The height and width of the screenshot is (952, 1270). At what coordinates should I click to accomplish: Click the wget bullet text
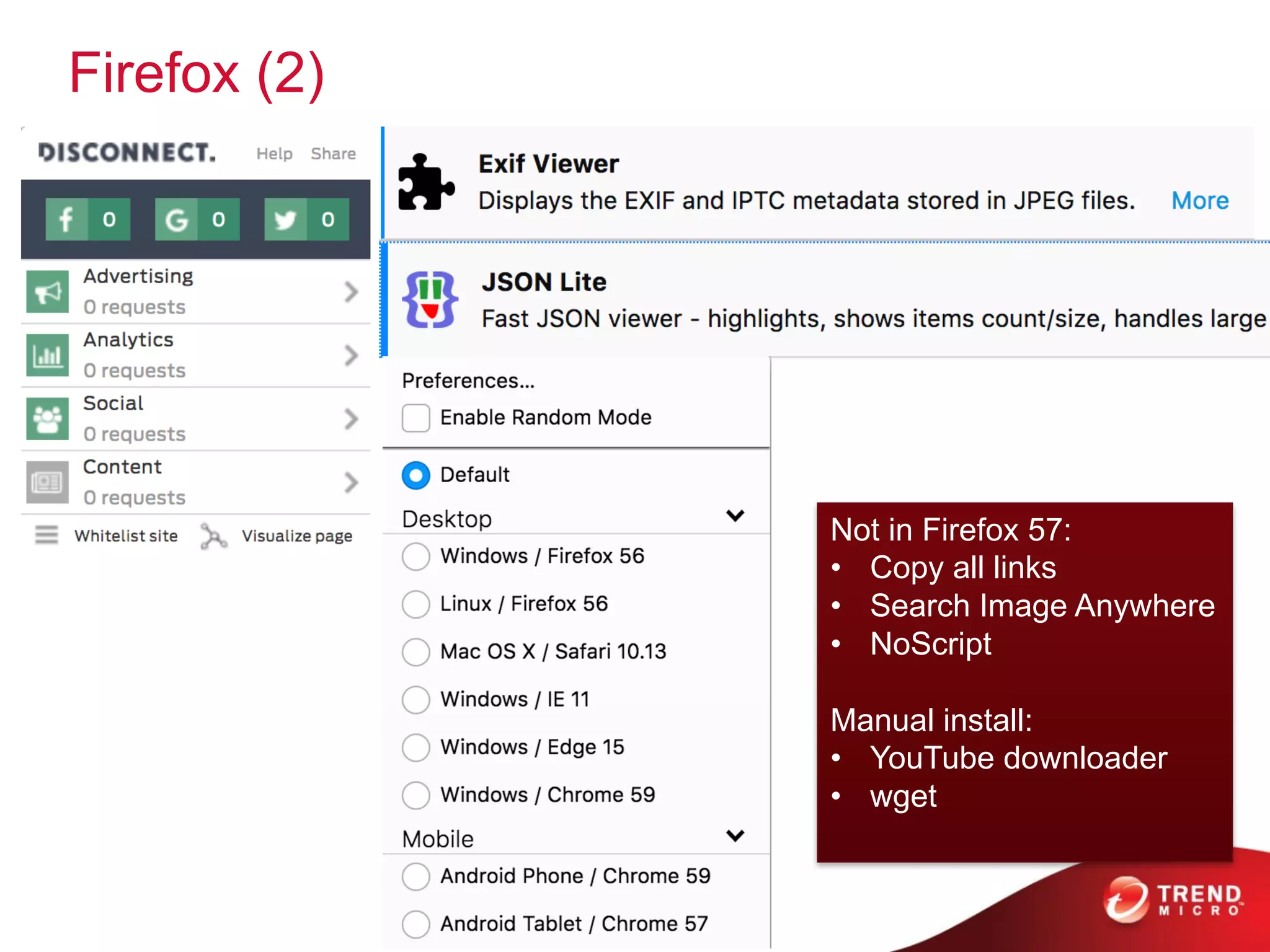pos(904,797)
